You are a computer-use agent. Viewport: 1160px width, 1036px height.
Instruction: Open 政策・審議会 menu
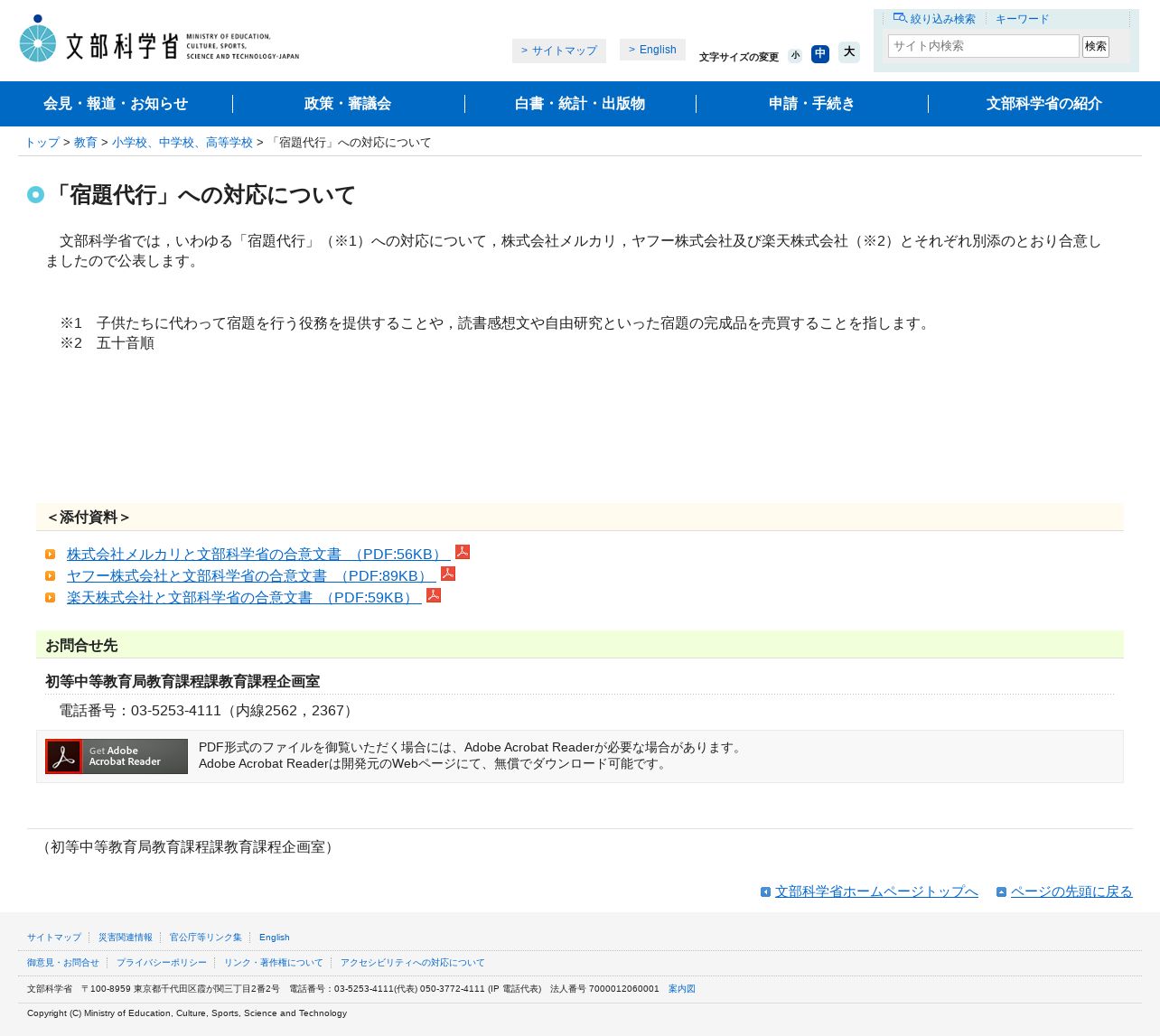pyautogui.click(x=348, y=104)
